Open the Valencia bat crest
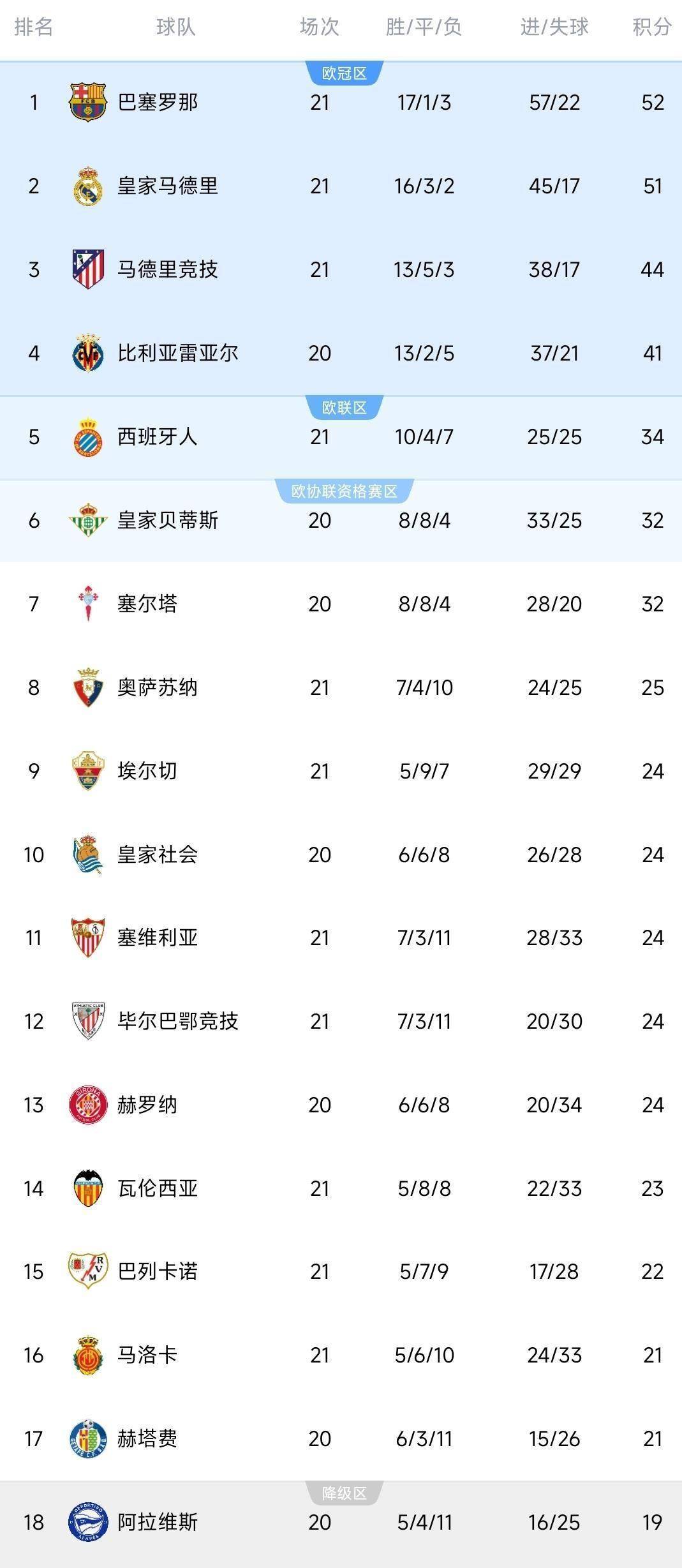This screenshot has width=682, height=1568. (x=87, y=1188)
